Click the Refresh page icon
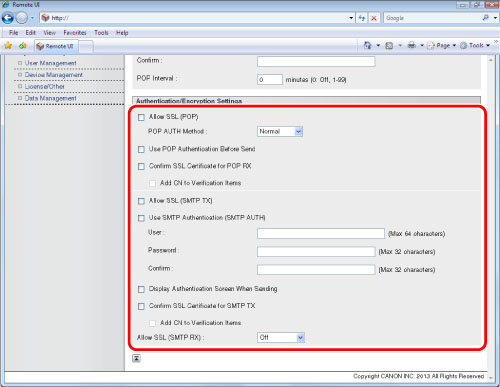 click(362, 18)
